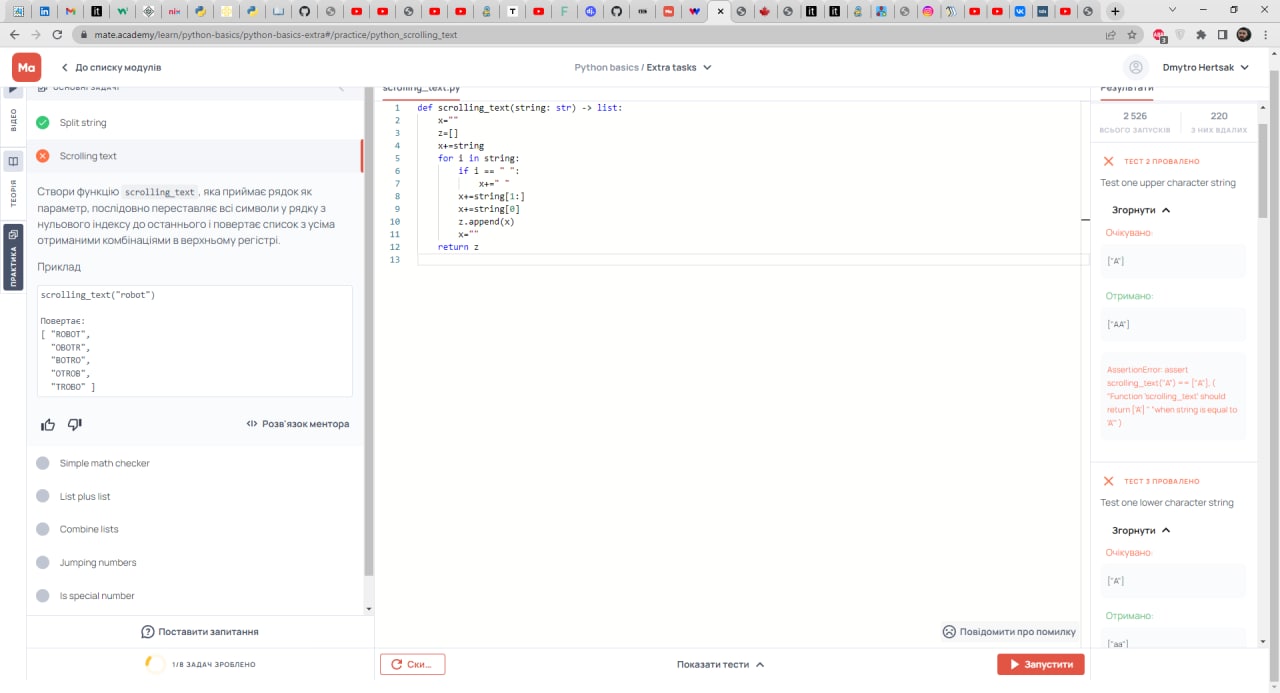Screen dimensions: 1280x693
Task: Reload the page in browser
Action: point(57,34)
